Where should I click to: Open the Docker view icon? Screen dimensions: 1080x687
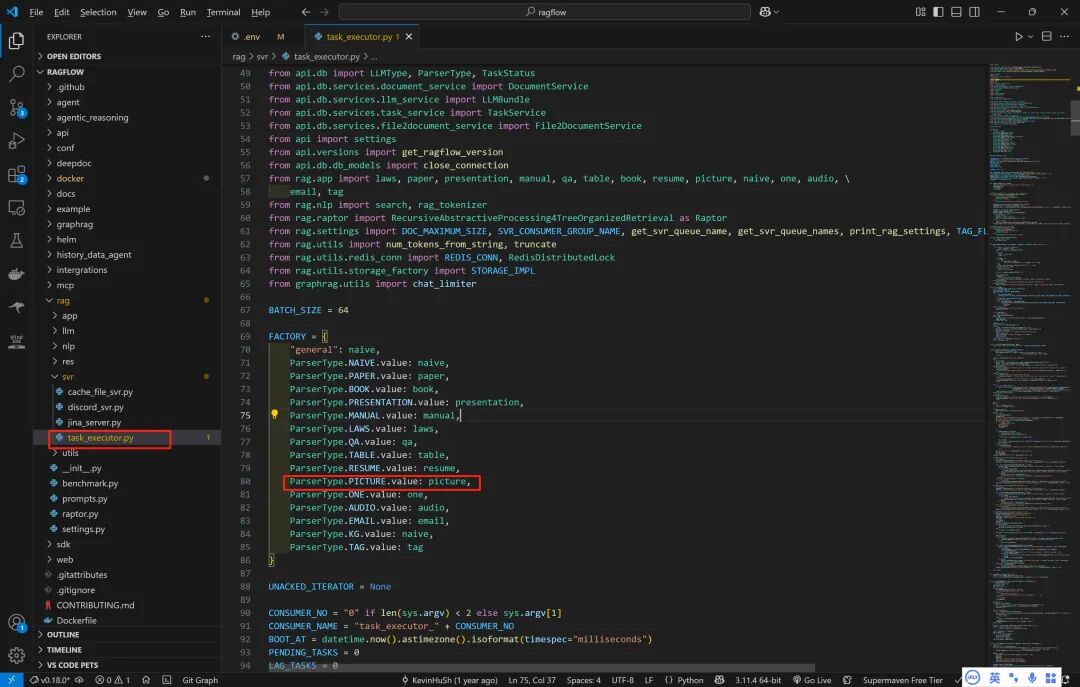(x=17, y=274)
